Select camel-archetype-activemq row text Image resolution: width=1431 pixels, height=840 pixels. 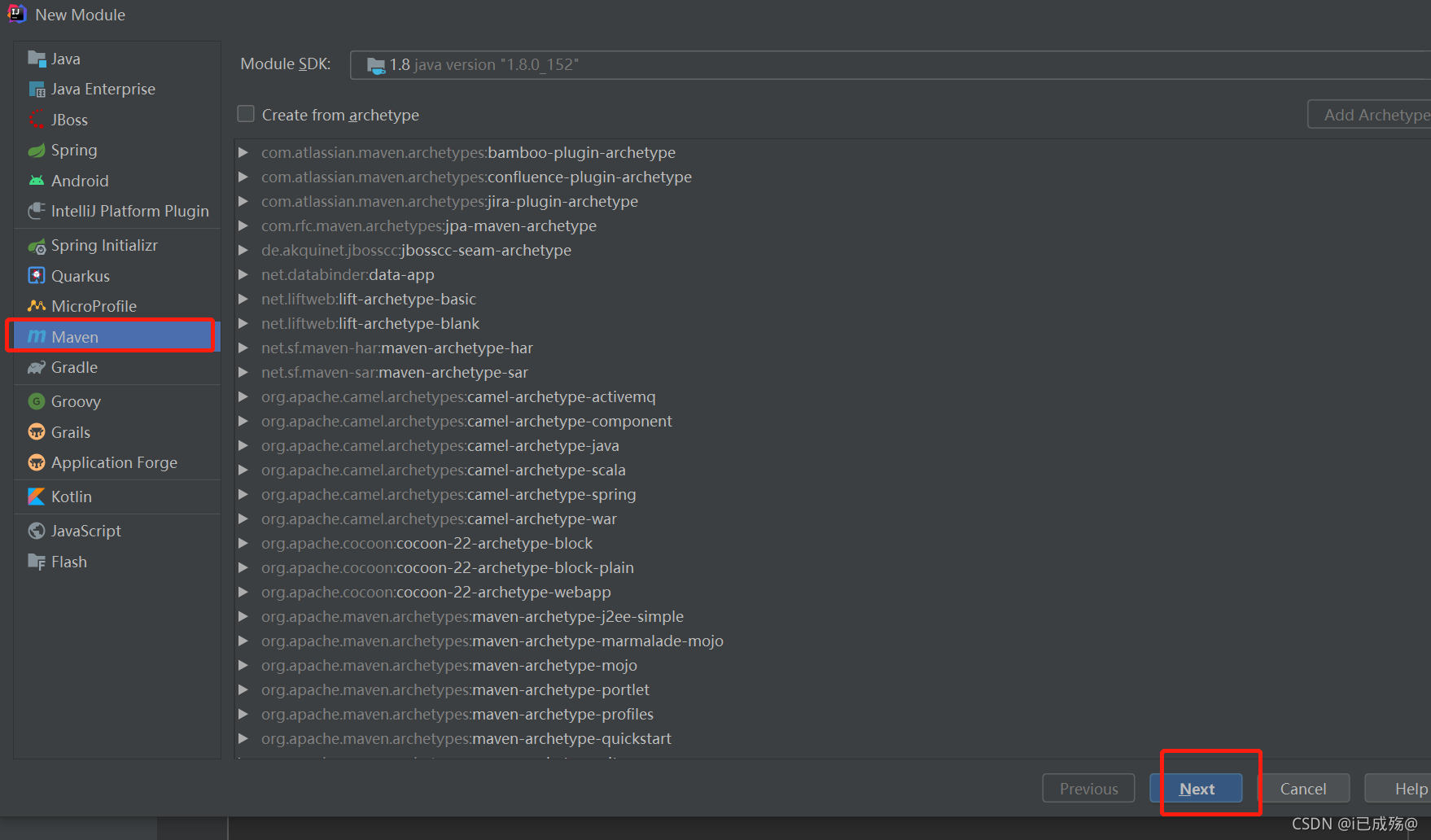pyautogui.click(x=458, y=396)
